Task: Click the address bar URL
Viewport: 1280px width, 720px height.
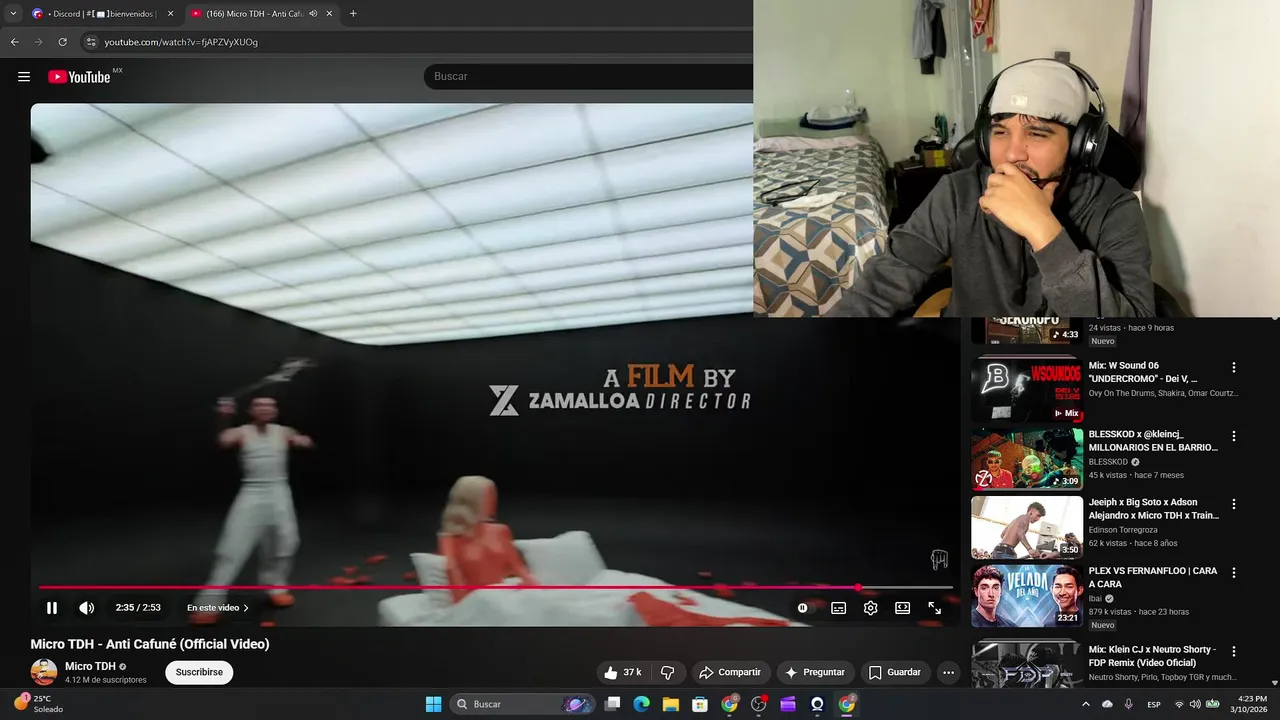Action: tap(181, 42)
